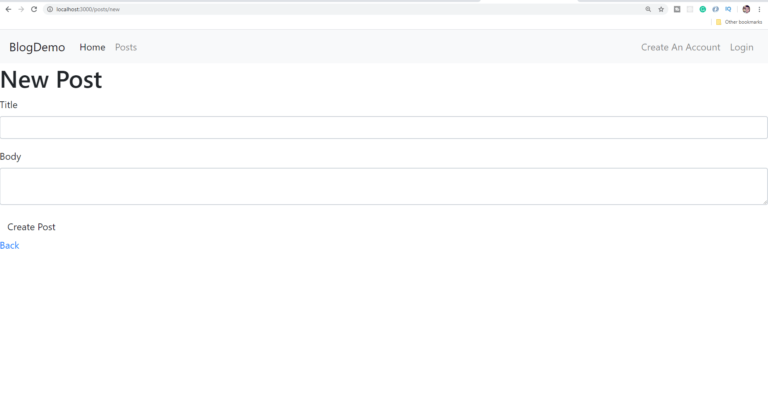Expand the Other bookmarks folder

739,22
